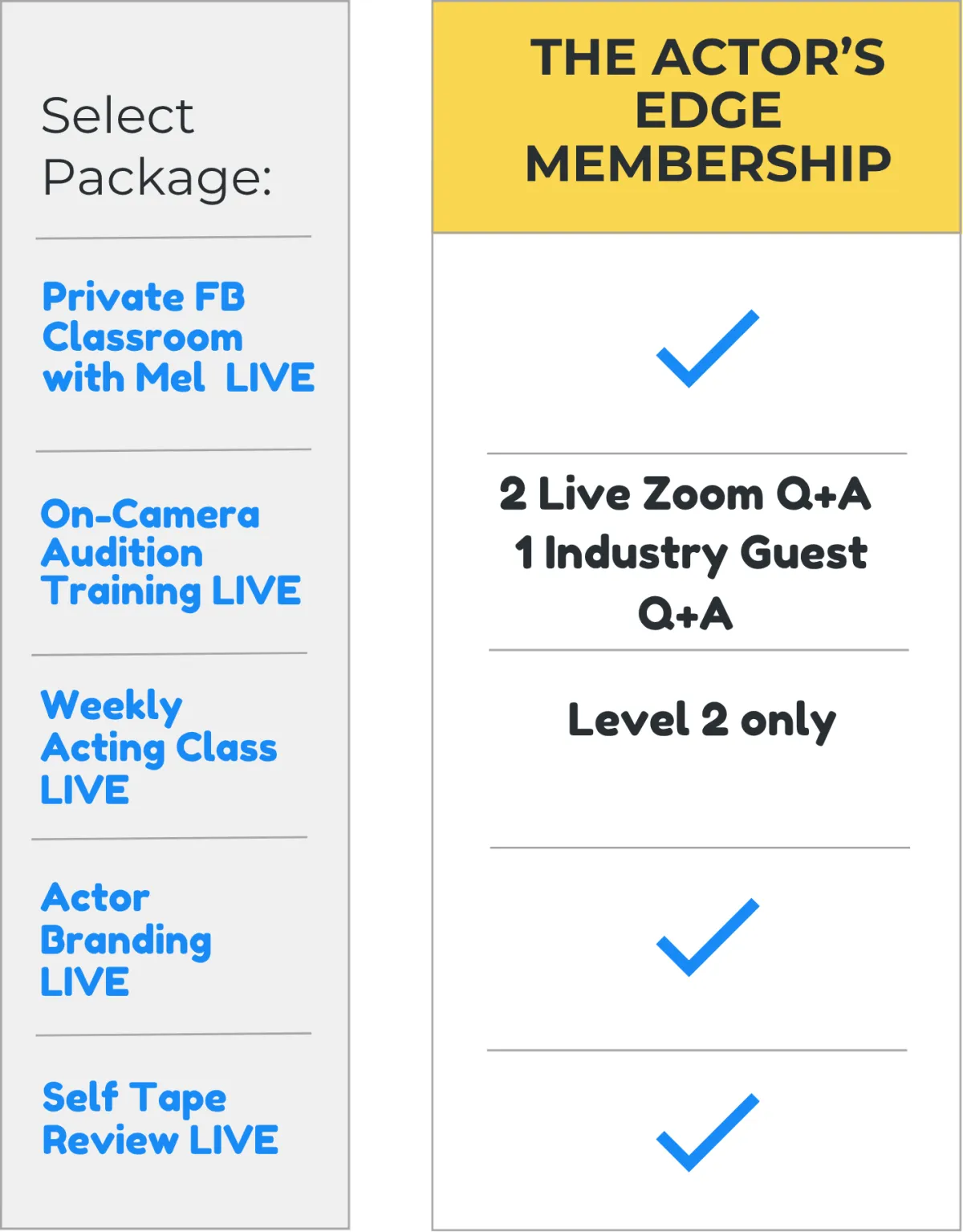Open Private FB Classroom with Mel LIVE
963x1232 pixels.
click(178, 337)
